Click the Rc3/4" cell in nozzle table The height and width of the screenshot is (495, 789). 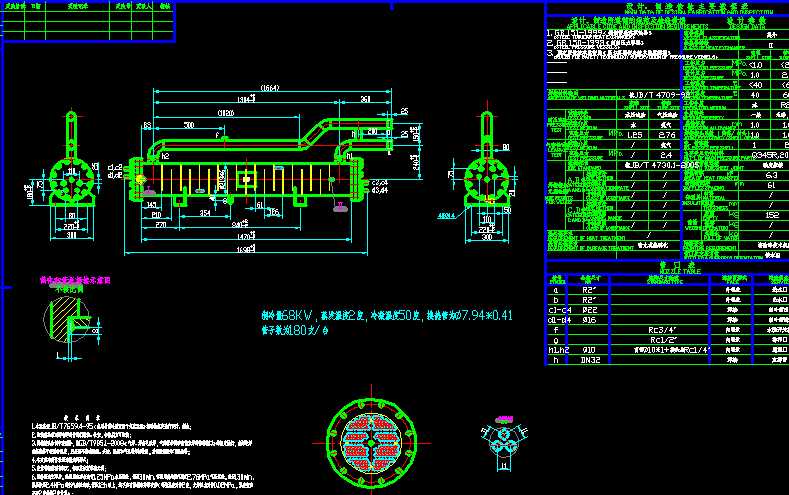click(x=662, y=330)
